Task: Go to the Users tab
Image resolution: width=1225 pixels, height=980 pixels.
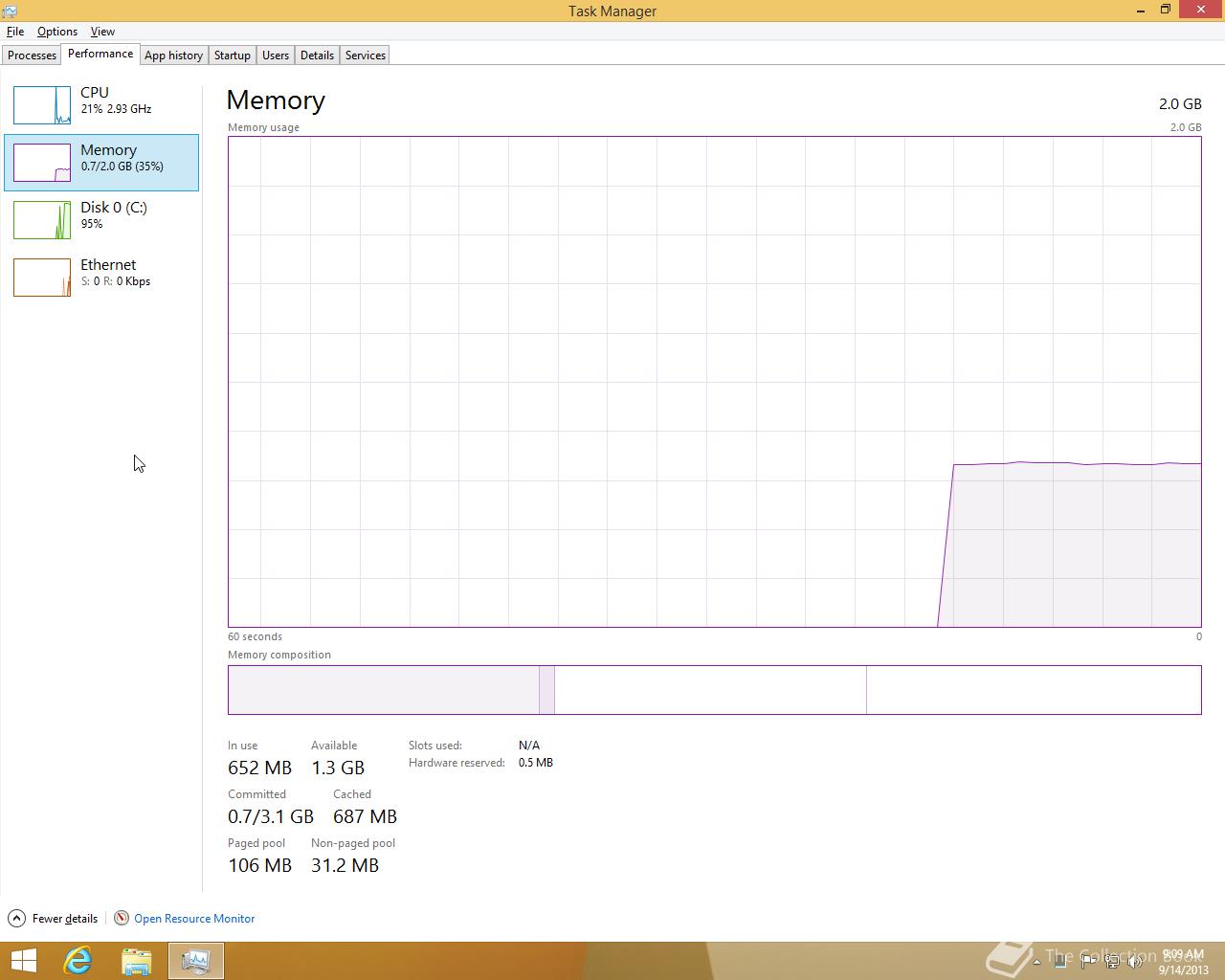Action: click(x=276, y=56)
